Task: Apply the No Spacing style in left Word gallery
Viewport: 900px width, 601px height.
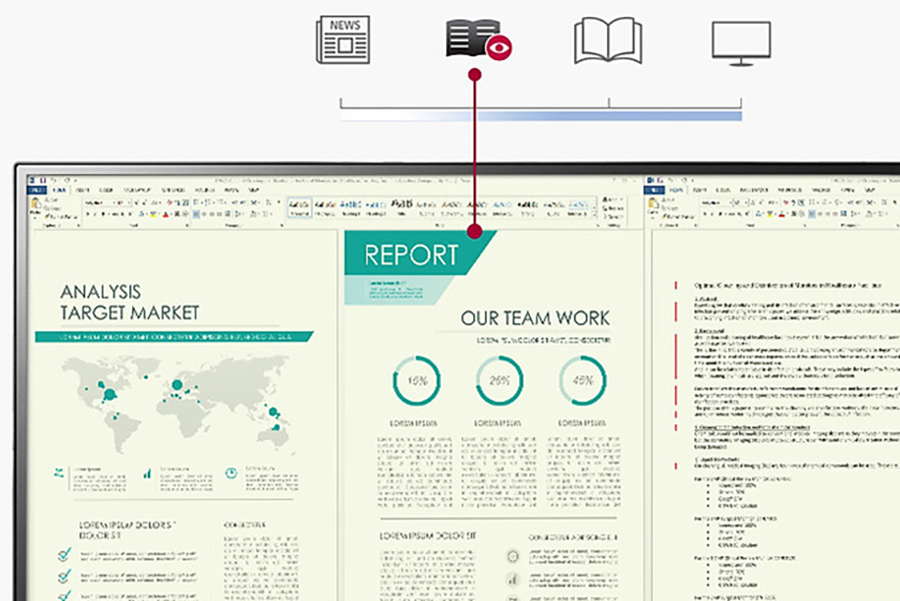Action: coord(325,208)
